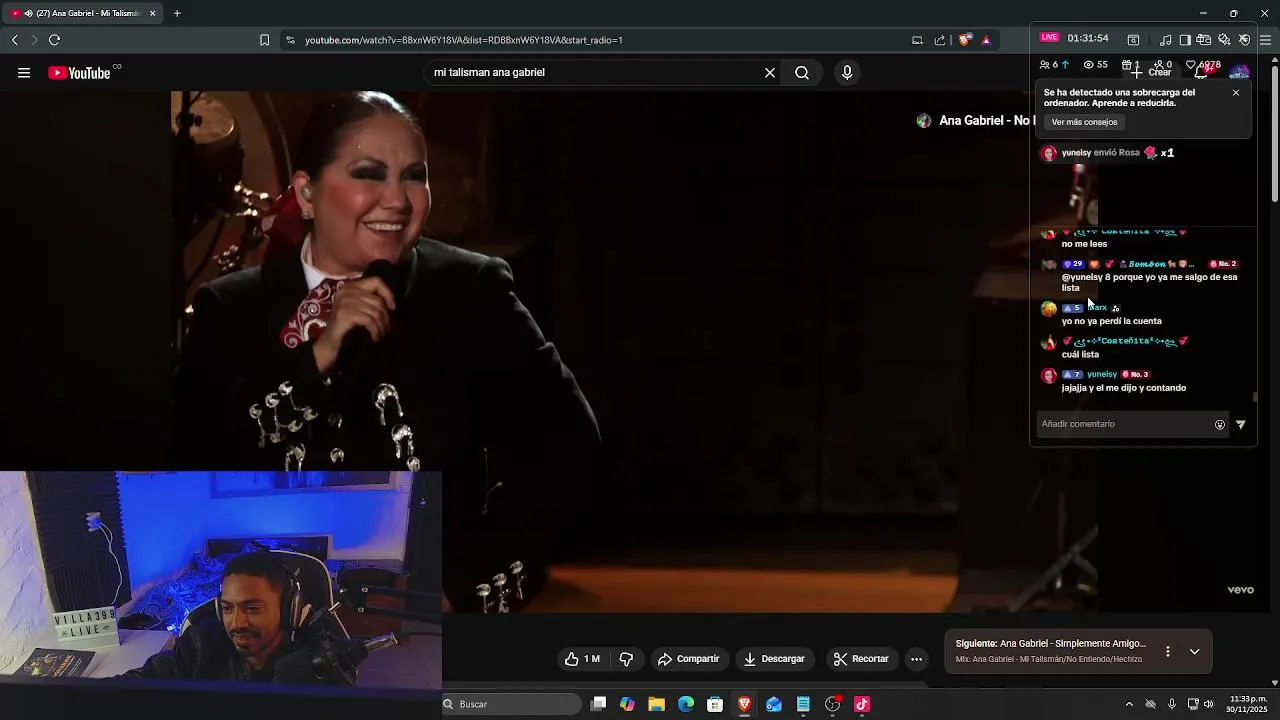Viewport: 1280px width, 720px height.
Task: Open the Windows taskbar Buscar search
Action: pos(511,704)
